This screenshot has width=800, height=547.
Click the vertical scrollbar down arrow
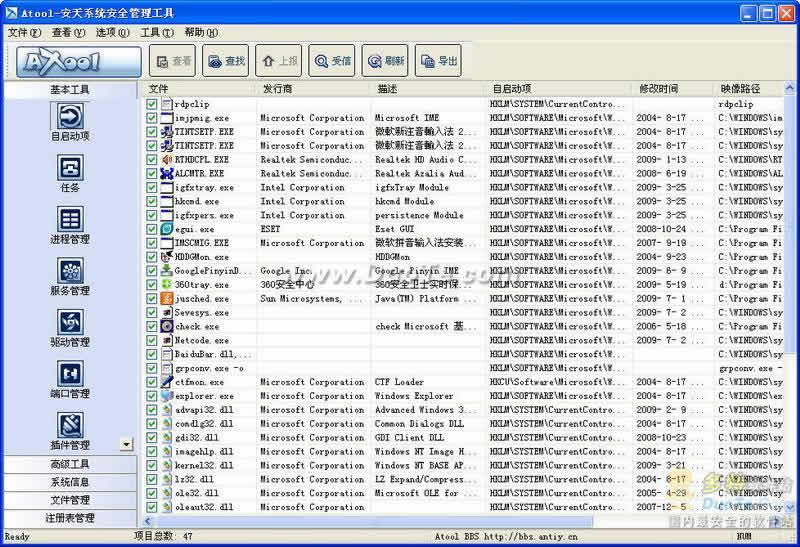[x=789, y=507]
